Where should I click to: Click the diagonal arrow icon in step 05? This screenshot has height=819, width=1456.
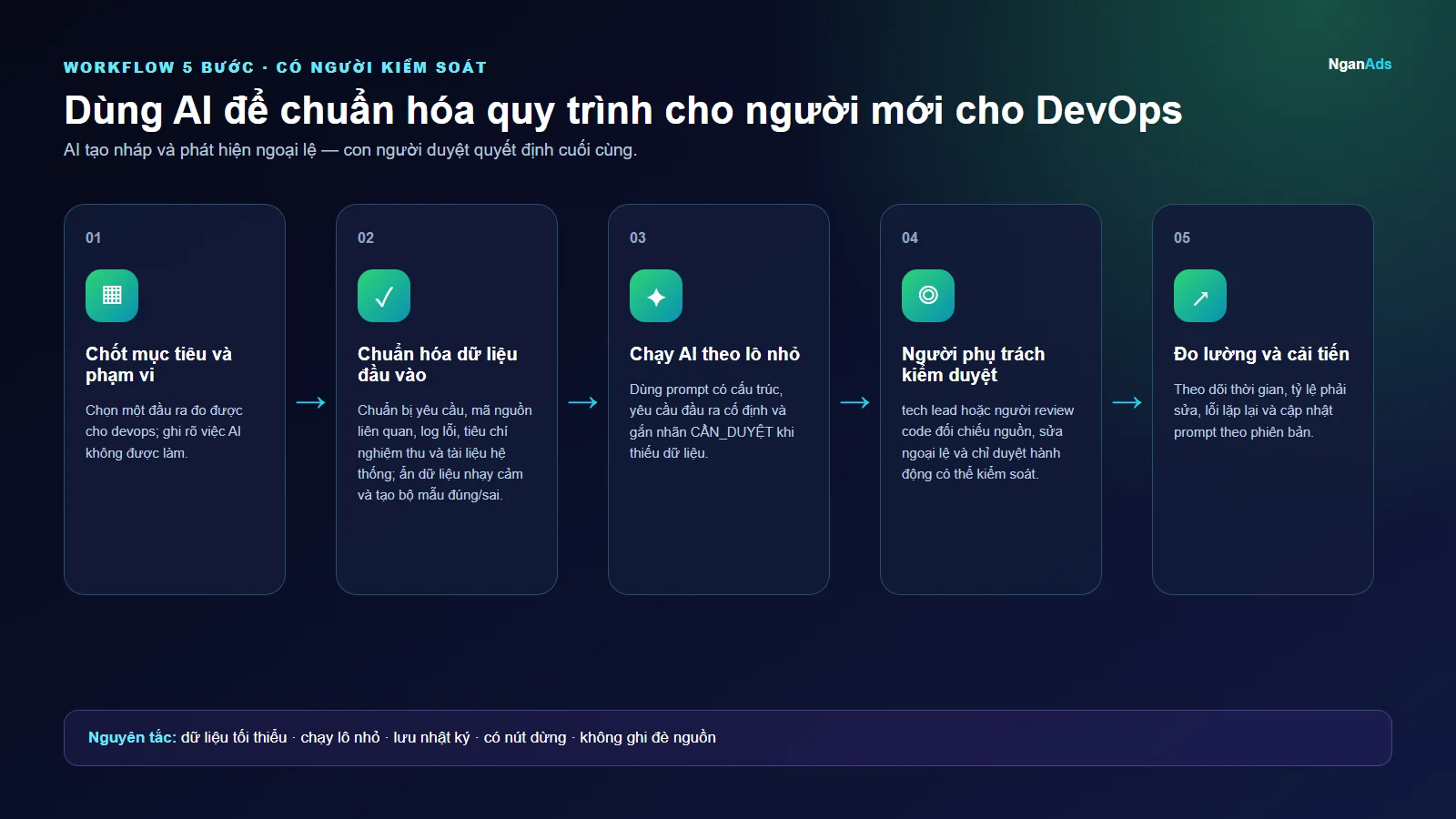[1200, 296]
